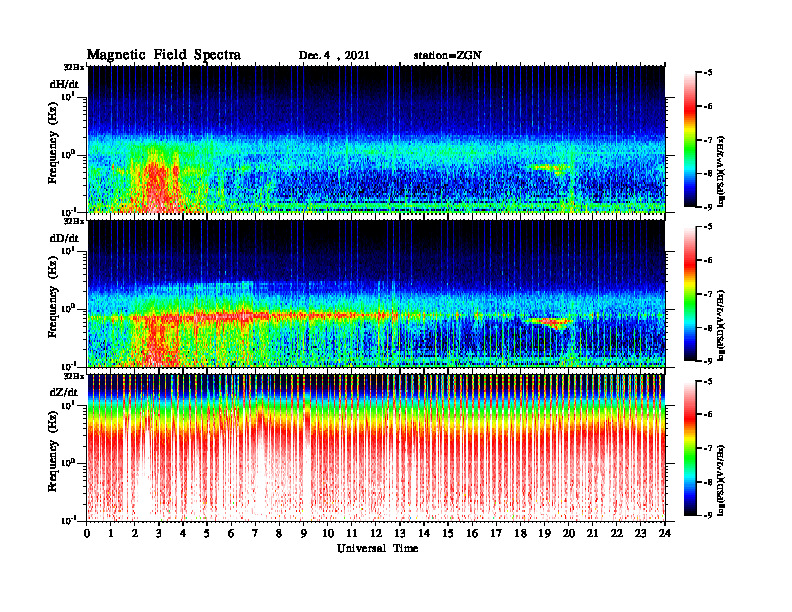
Task: Click the dZ/dt panel label
Action: coord(64,392)
